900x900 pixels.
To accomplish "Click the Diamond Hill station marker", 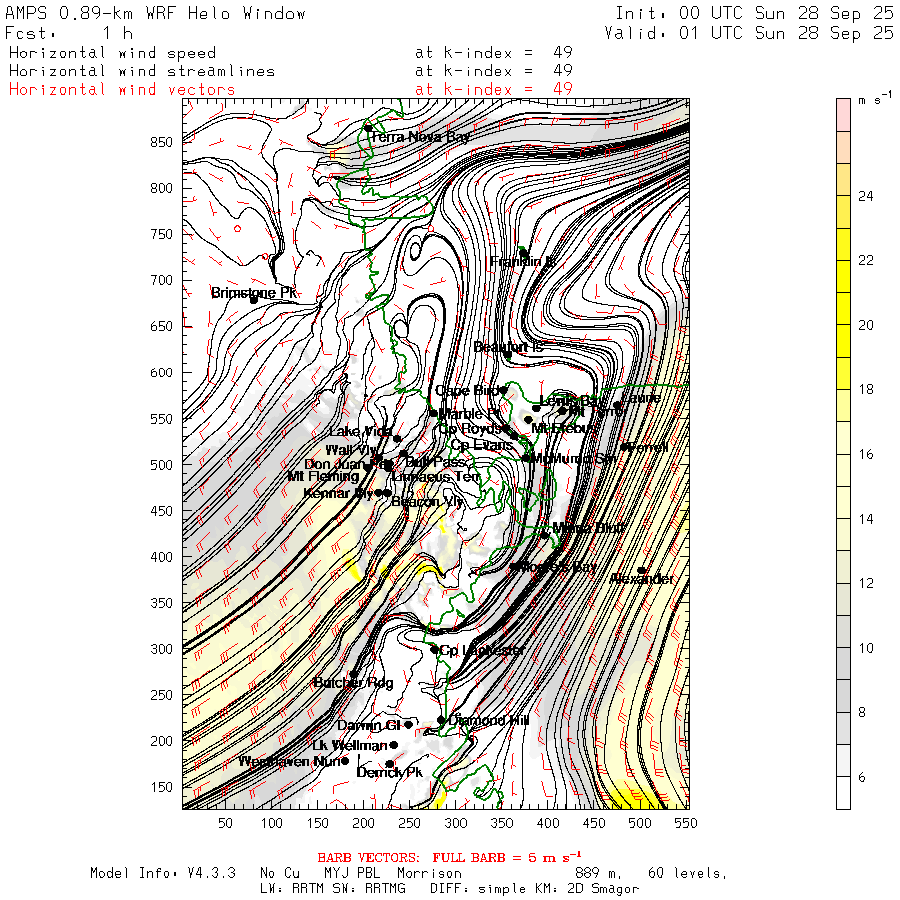I will 441,720.
